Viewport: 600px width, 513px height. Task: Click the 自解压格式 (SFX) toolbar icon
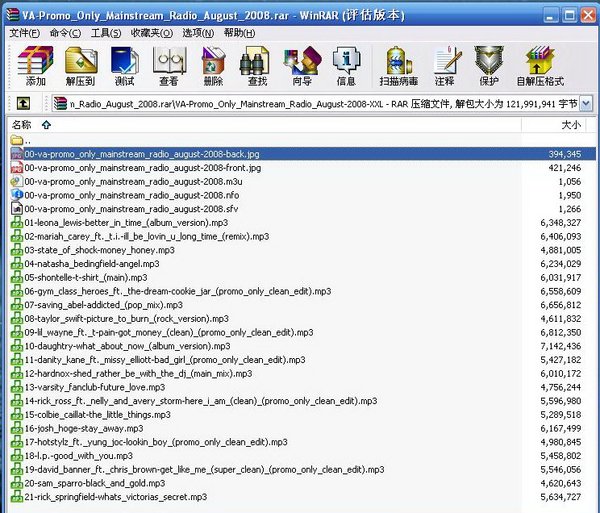tap(540, 60)
